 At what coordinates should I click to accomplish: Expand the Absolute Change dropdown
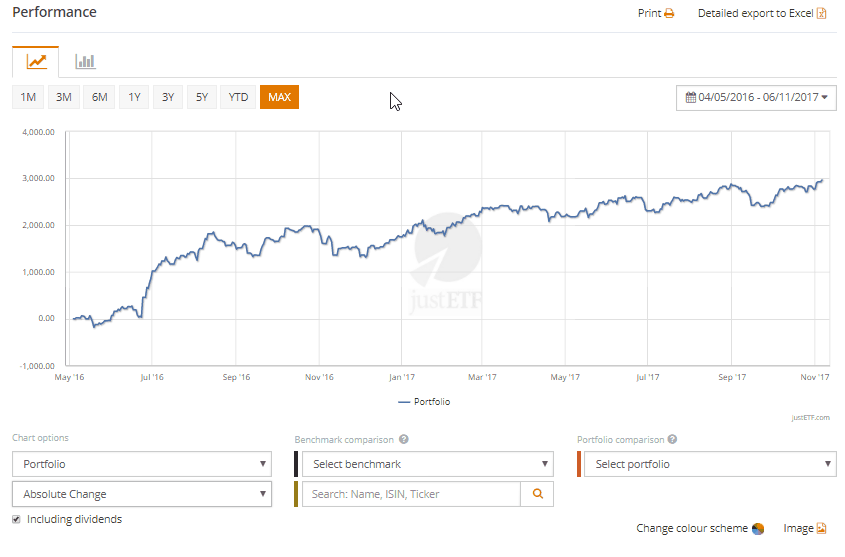(141, 494)
